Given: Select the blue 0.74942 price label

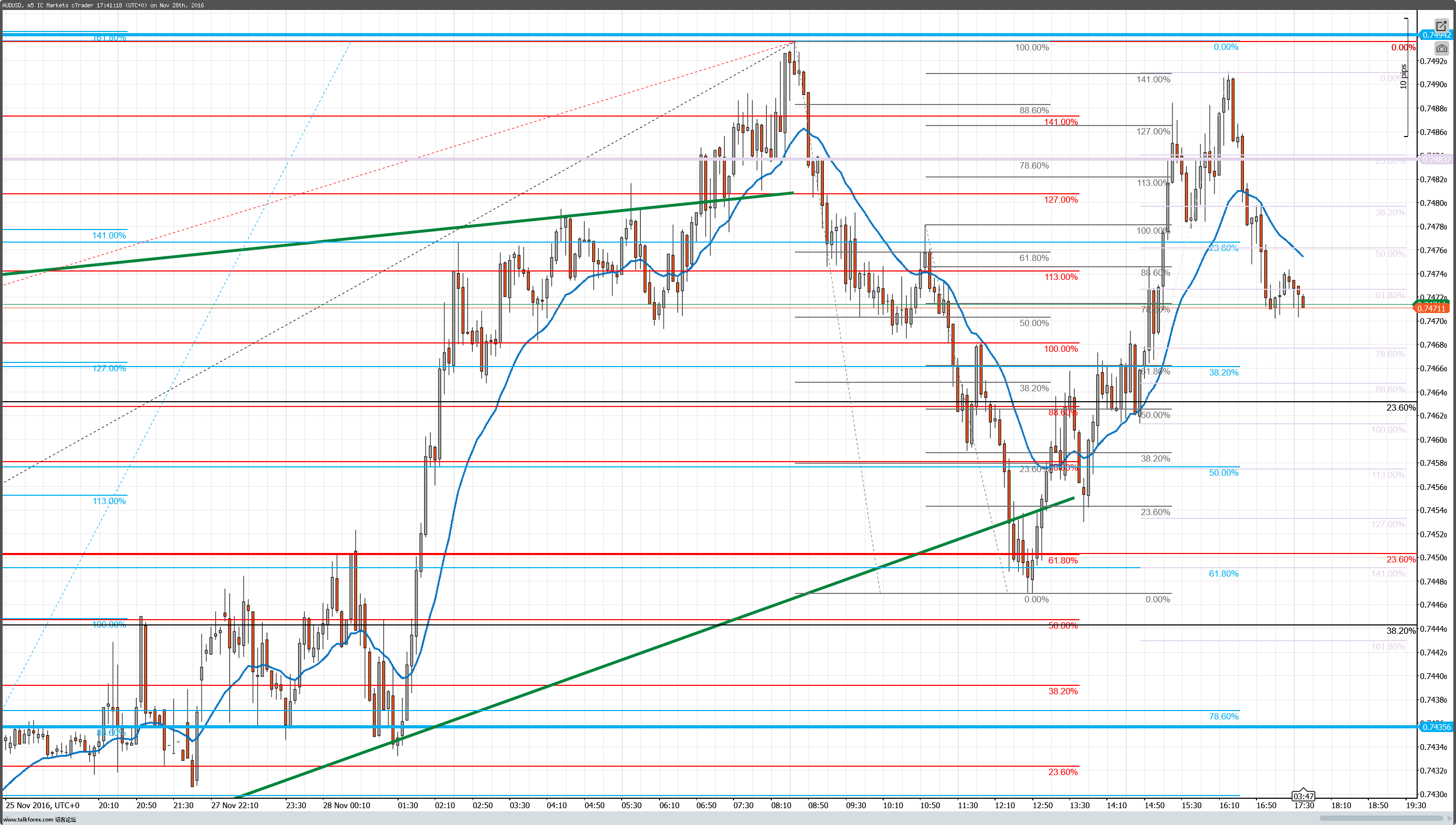Looking at the screenshot, I should point(1436,35).
